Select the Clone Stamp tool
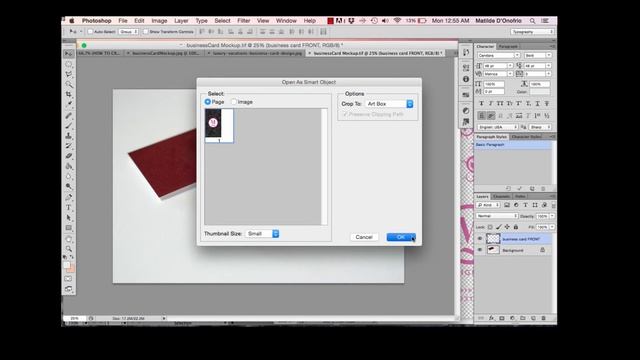640x360 pixels. pos(69,136)
